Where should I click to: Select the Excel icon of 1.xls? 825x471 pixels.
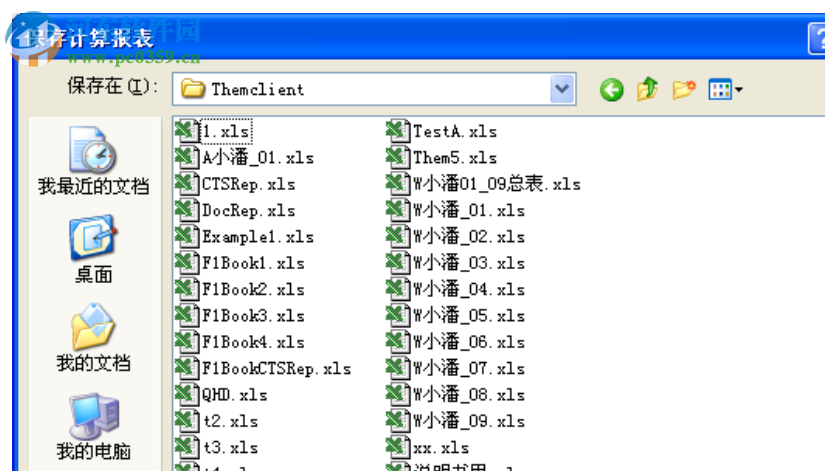[x=187, y=131]
